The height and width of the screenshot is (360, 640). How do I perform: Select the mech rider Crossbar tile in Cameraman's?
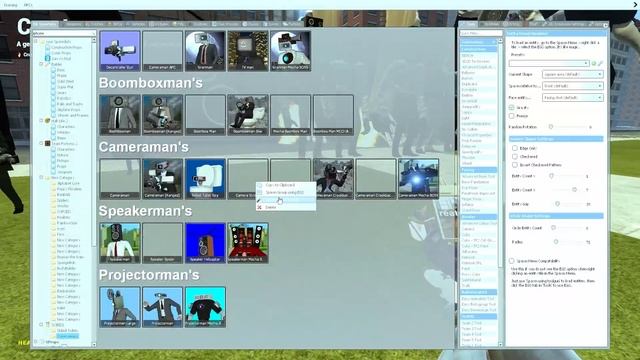pos(333,179)
